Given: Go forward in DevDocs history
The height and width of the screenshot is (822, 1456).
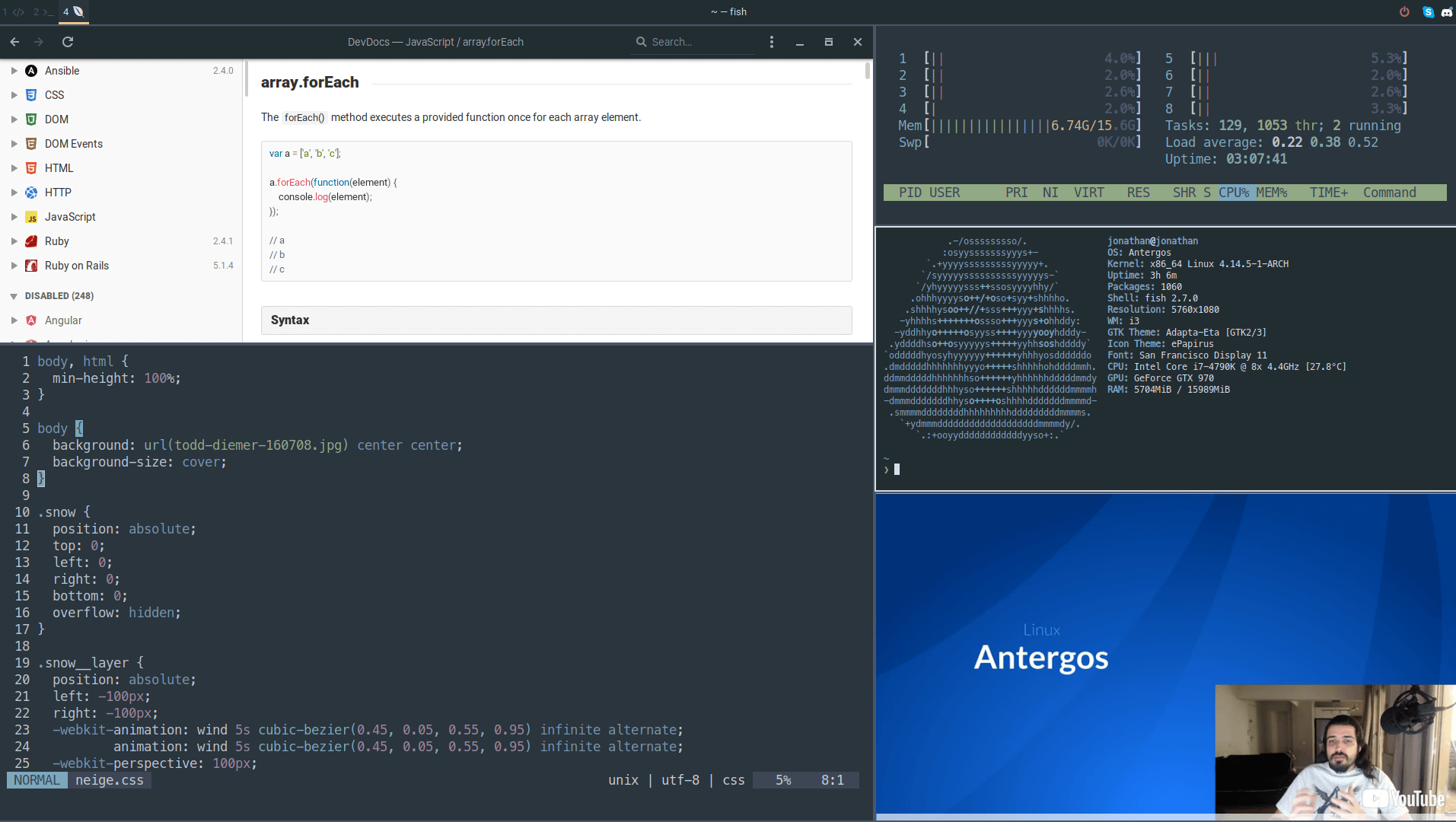Looking at the screenshot, I should point(39,42).
